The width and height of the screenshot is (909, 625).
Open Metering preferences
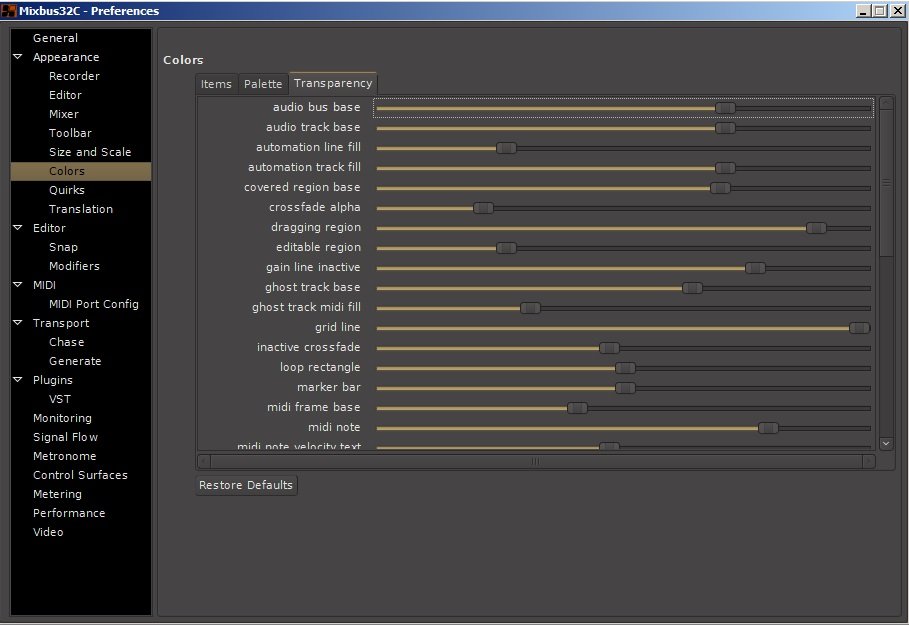pos(57,494)
